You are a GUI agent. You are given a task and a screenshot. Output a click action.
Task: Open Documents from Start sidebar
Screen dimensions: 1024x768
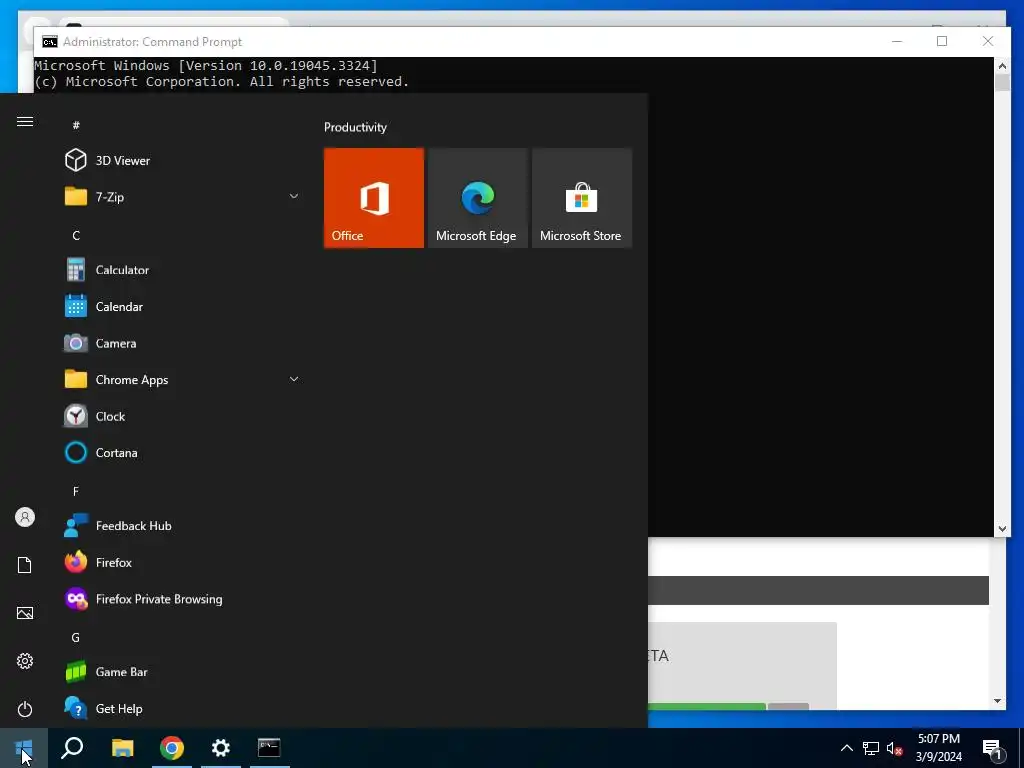click(x=25, y=565)
